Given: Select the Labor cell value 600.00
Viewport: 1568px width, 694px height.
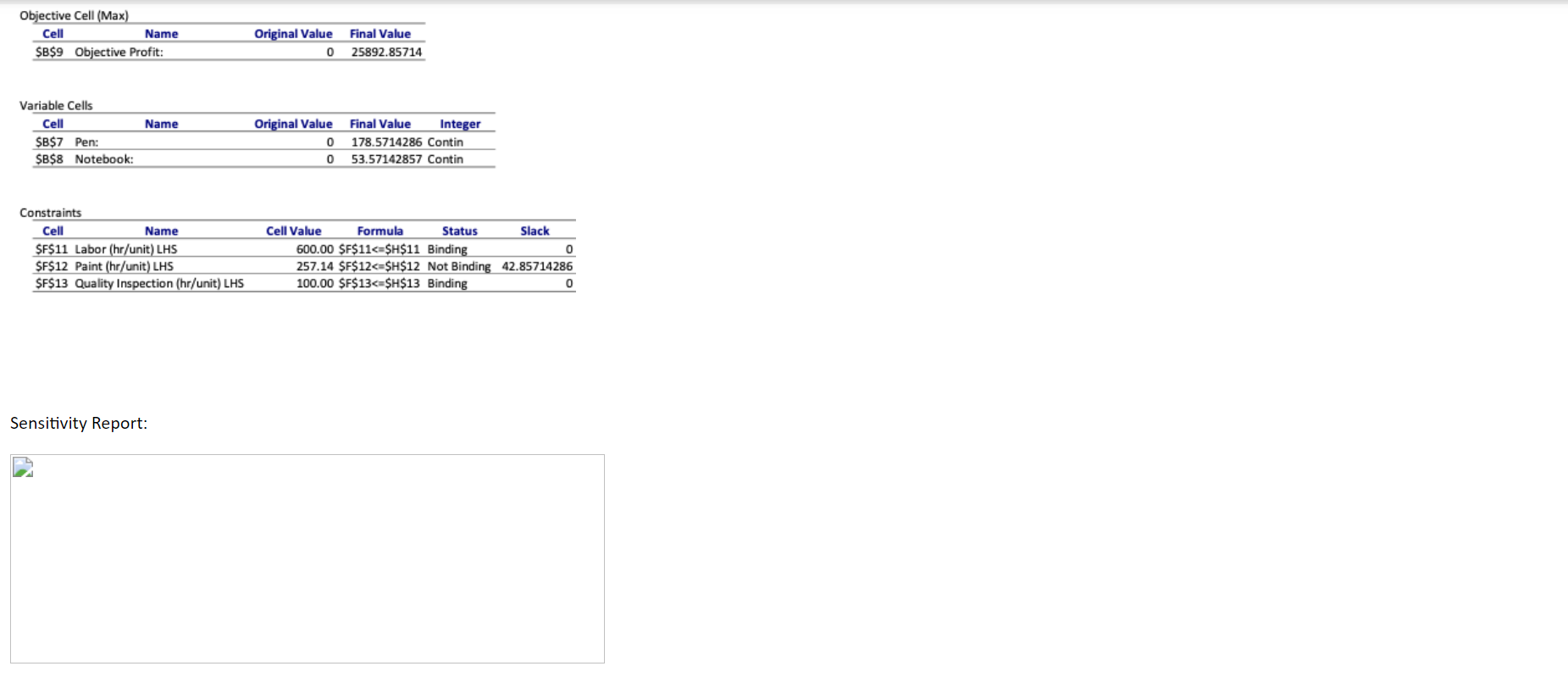Looking at the screenshot, I should 315,249.
